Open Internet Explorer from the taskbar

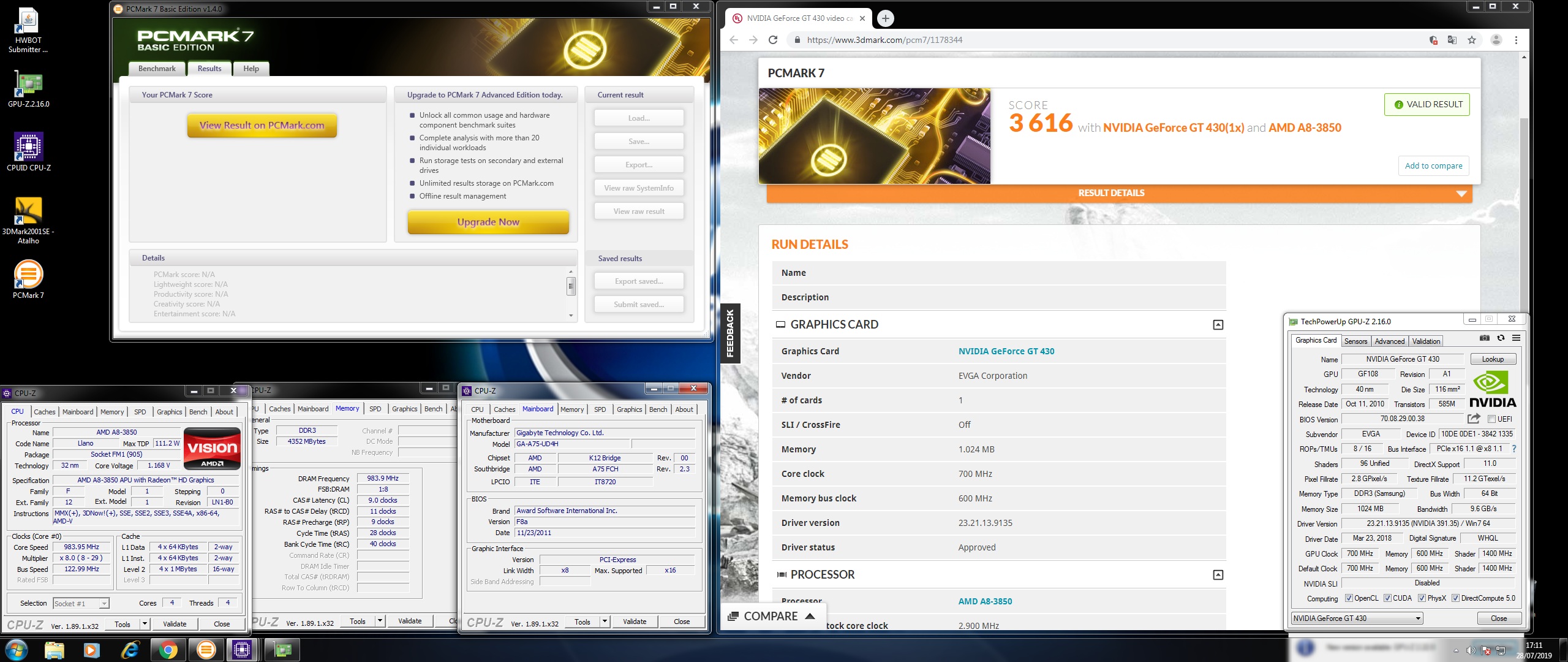pyautogui.click(x=130, y=650)
